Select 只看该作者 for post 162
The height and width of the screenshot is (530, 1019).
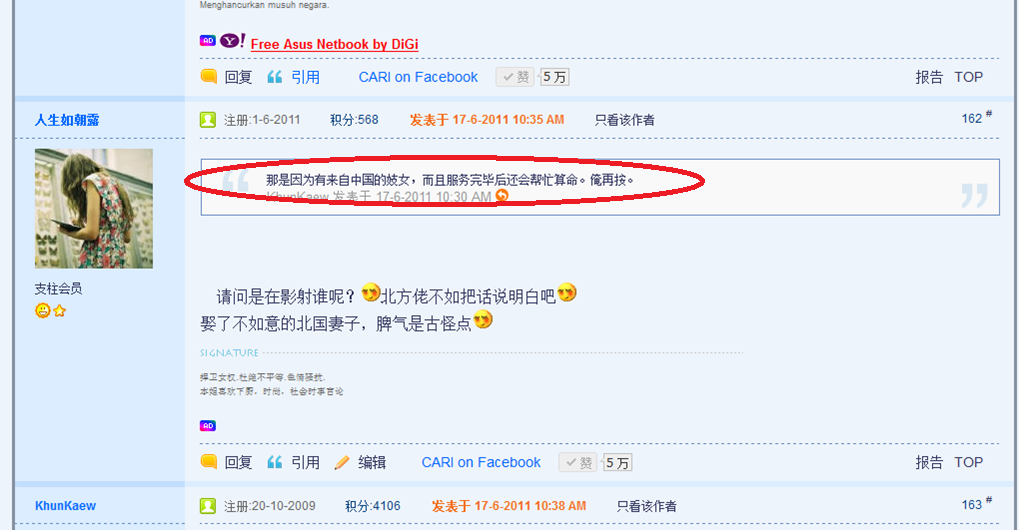click(625, 120)
